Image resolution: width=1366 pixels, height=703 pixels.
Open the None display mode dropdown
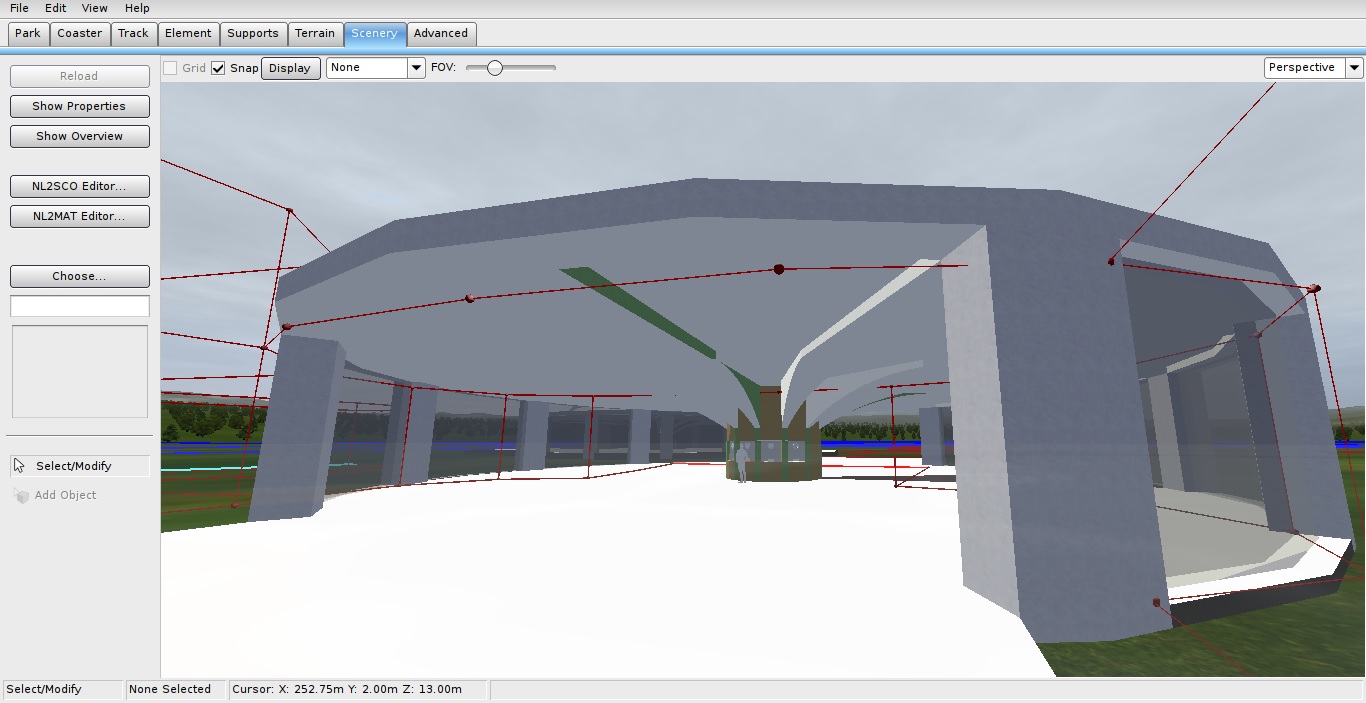[376, 68]
